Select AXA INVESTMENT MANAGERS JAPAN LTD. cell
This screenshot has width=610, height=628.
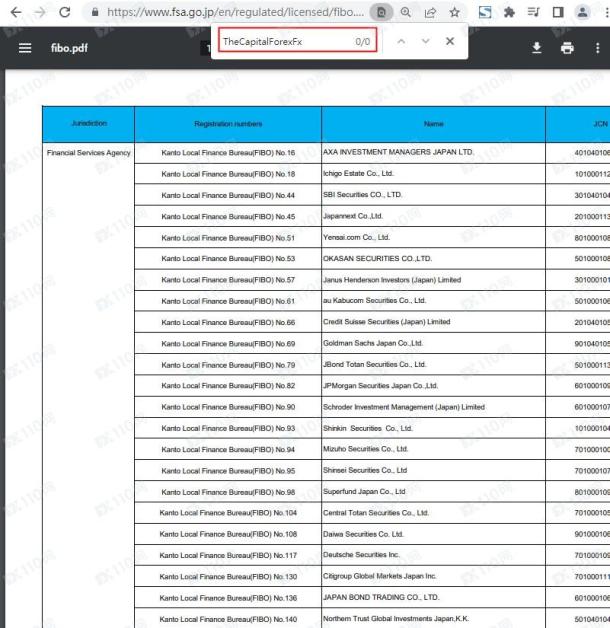click(x=433, y=153)
